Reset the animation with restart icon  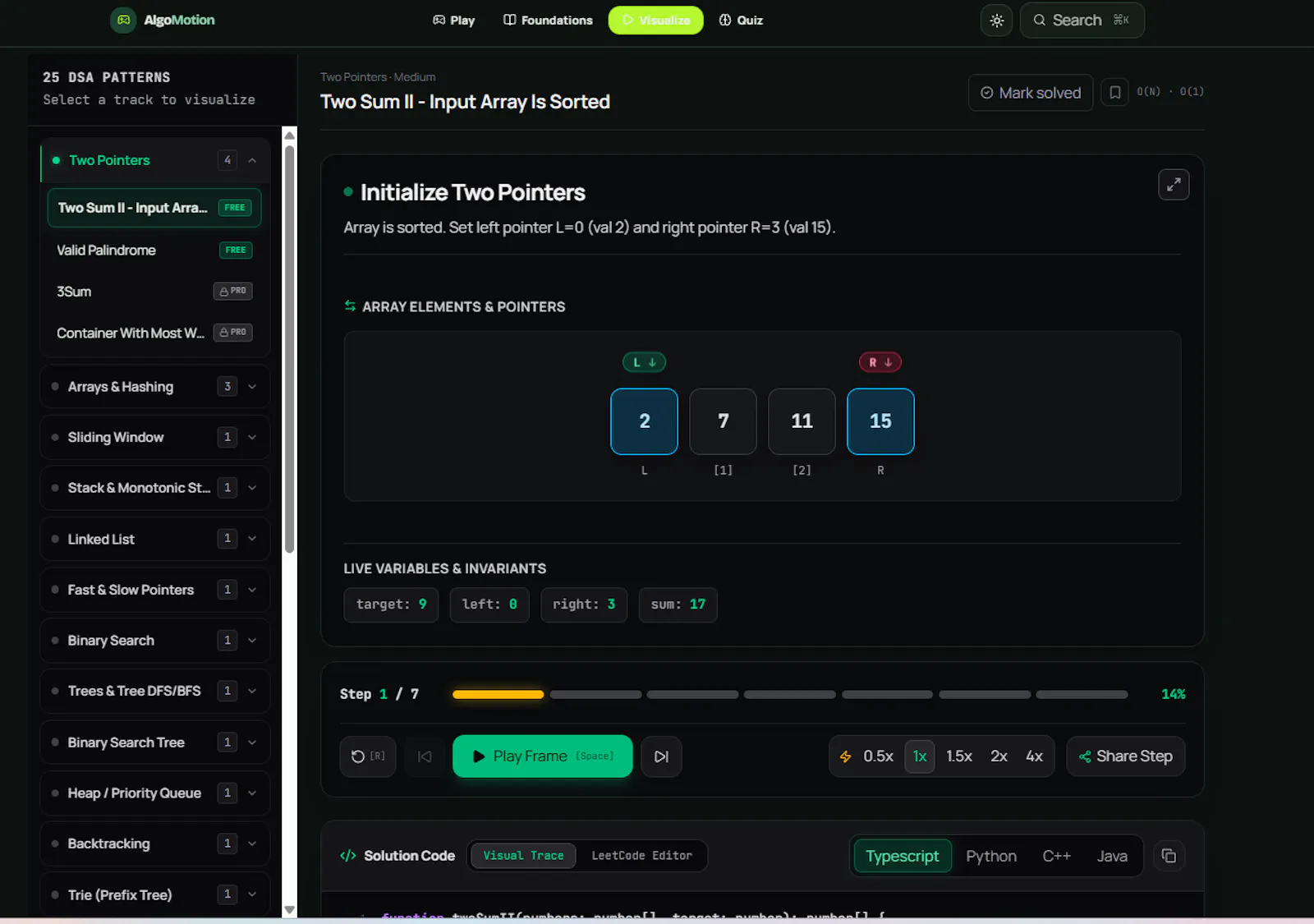[367, 756]
